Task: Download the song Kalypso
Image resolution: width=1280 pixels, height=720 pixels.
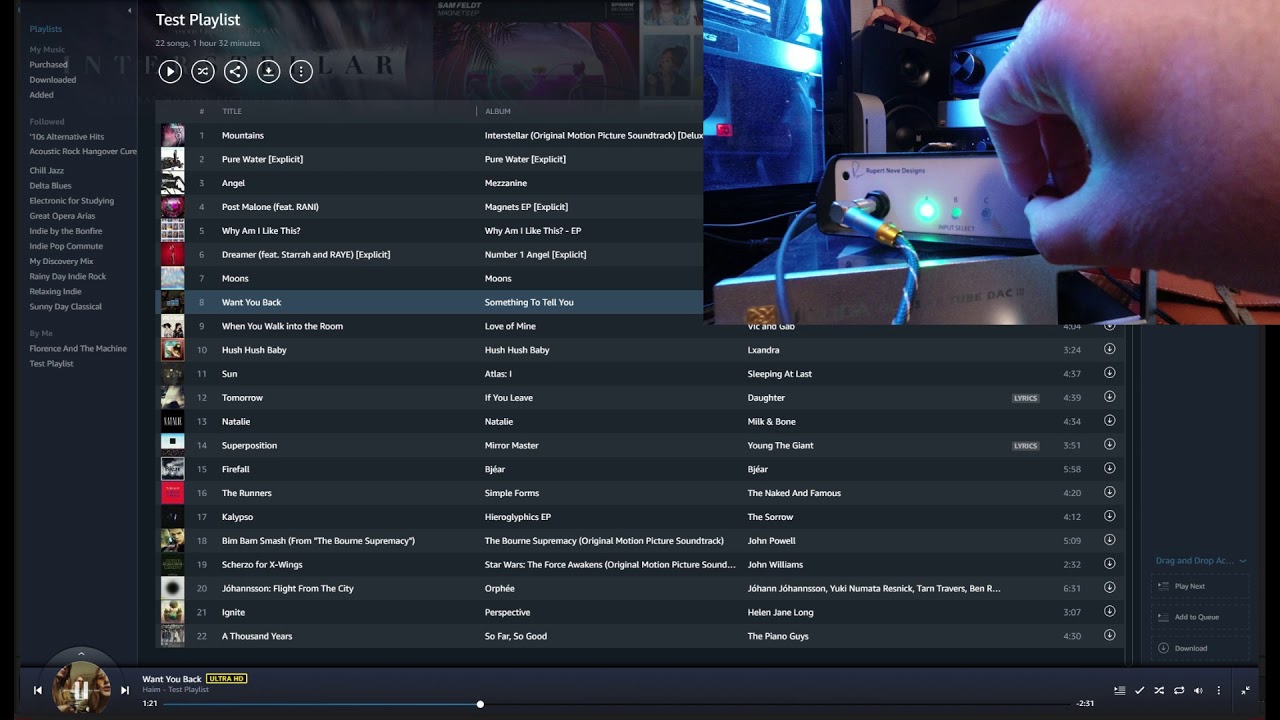Action: [1109, 516]
